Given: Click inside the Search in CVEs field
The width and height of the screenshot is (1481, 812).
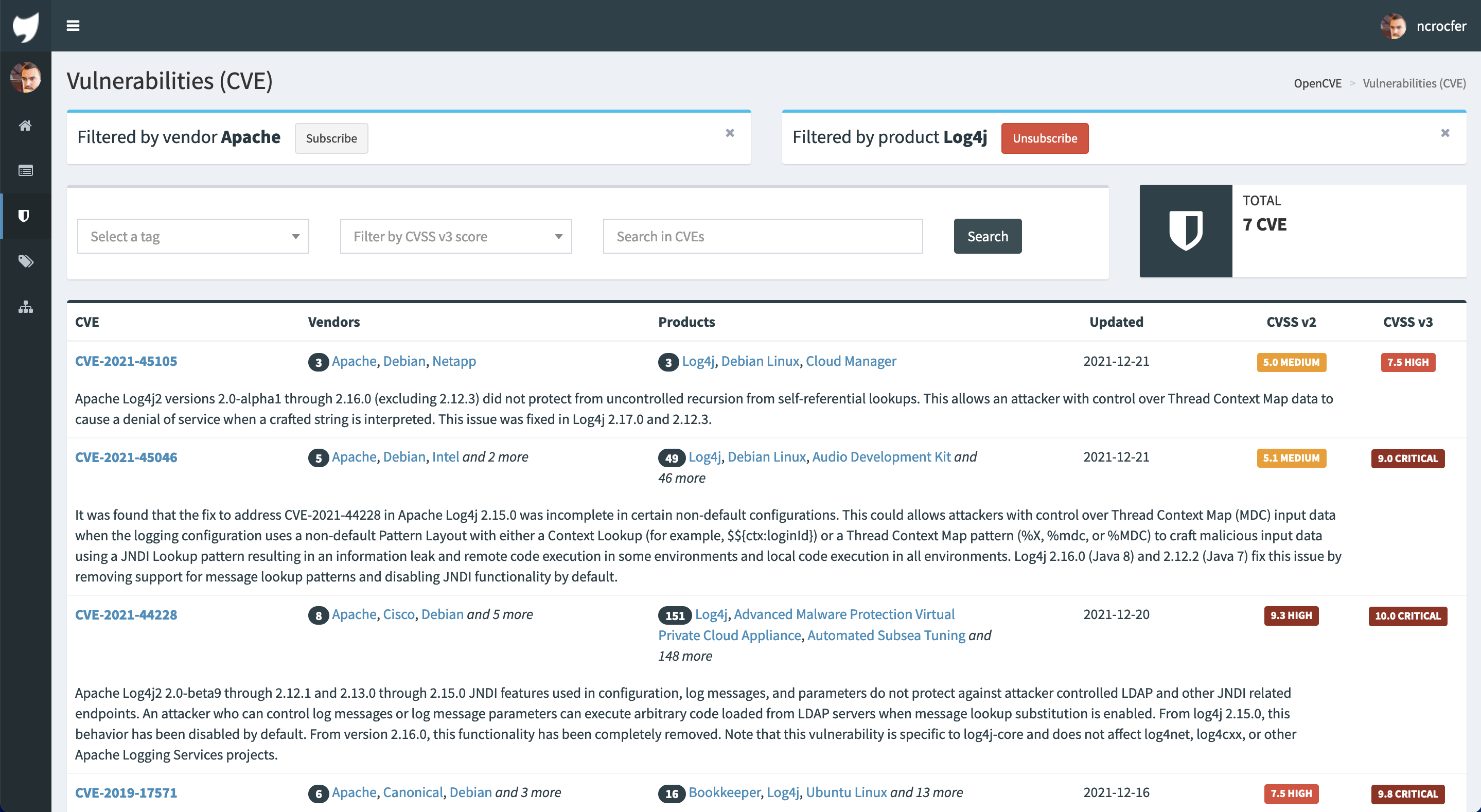Looking at the screenshot, I should click(762, 236).
